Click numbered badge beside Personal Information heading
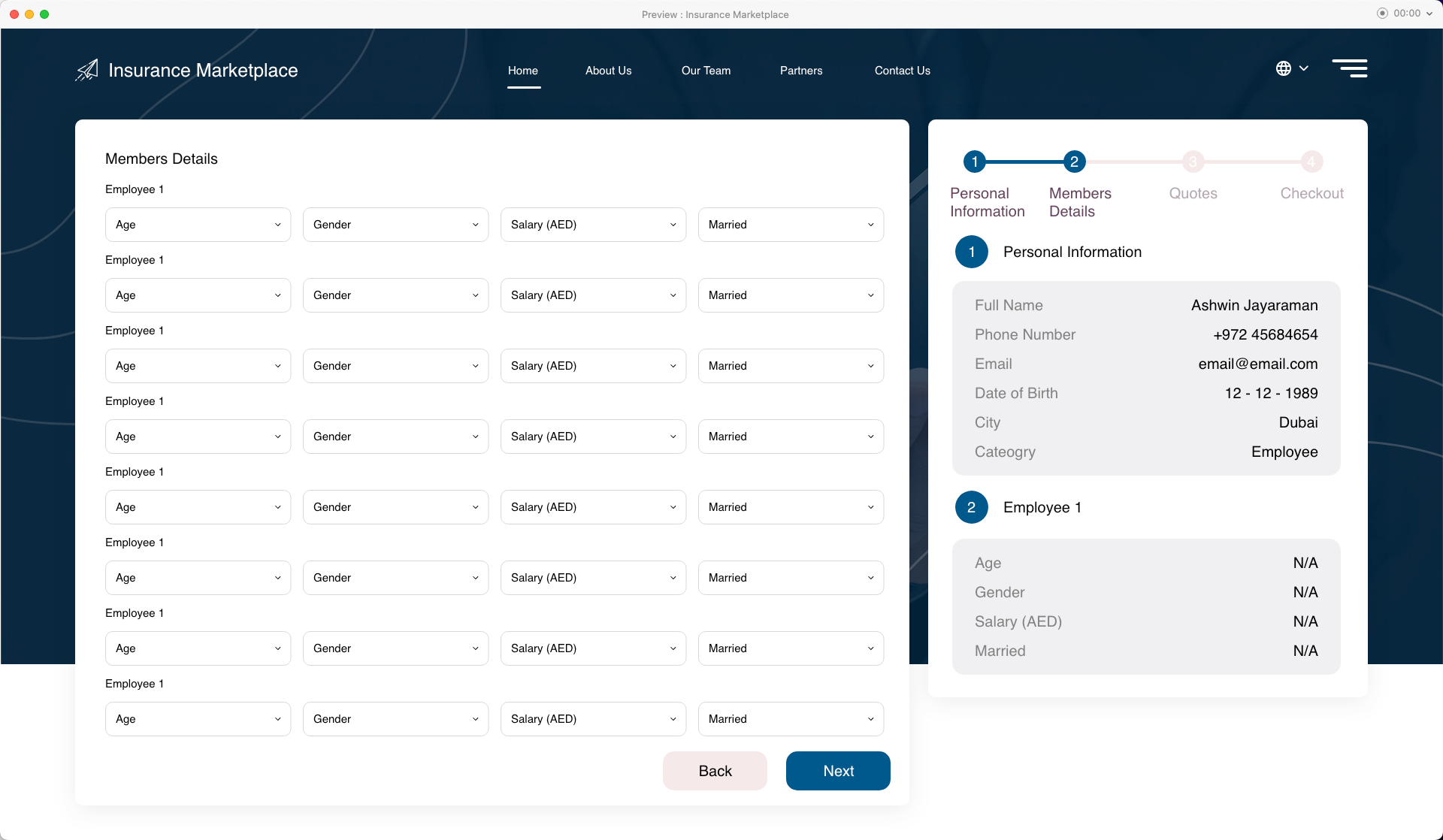 click(971, 252)
